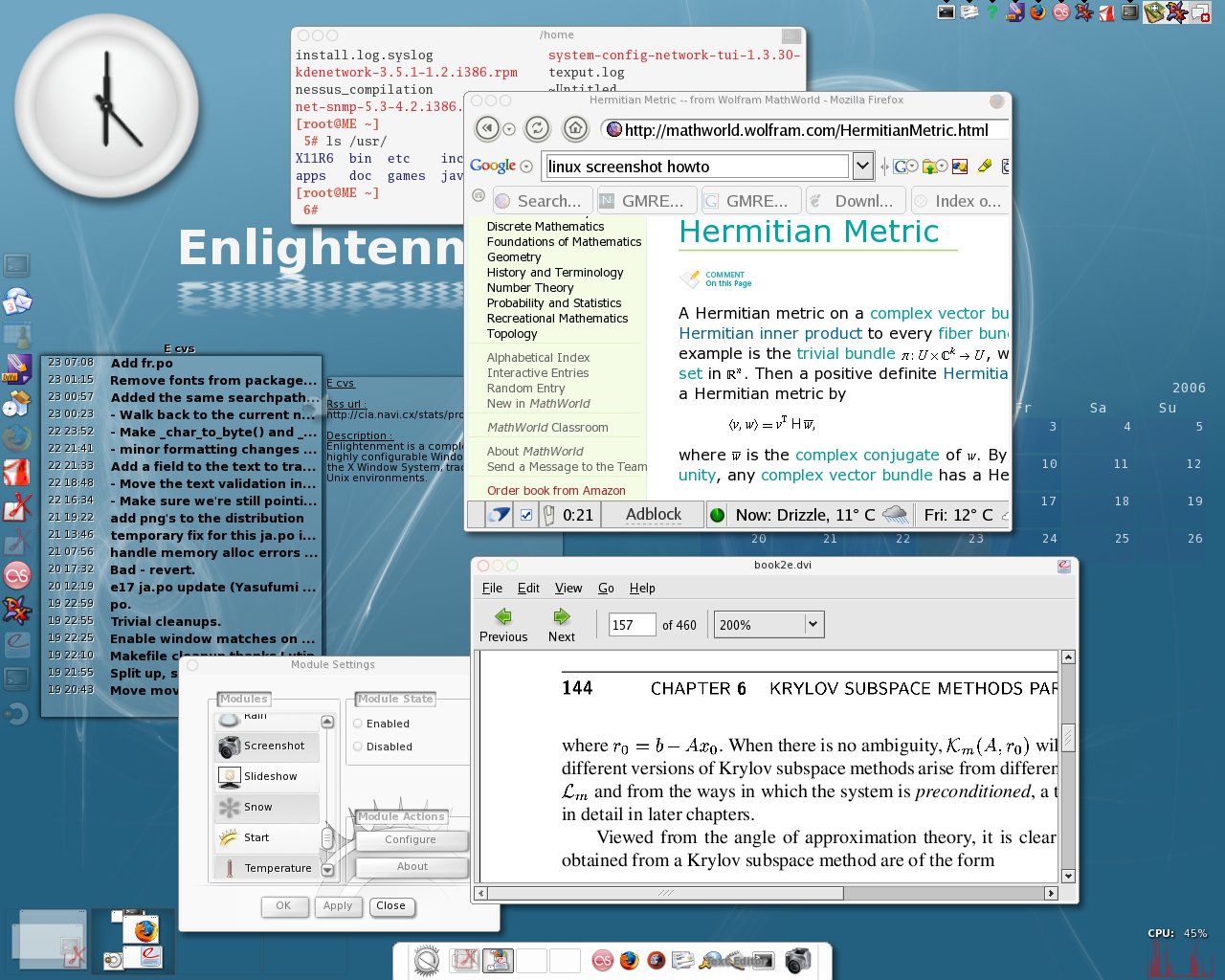
Task: Open the Acrobat Reader icon in the top panel
Action: tap(1106, 11)
